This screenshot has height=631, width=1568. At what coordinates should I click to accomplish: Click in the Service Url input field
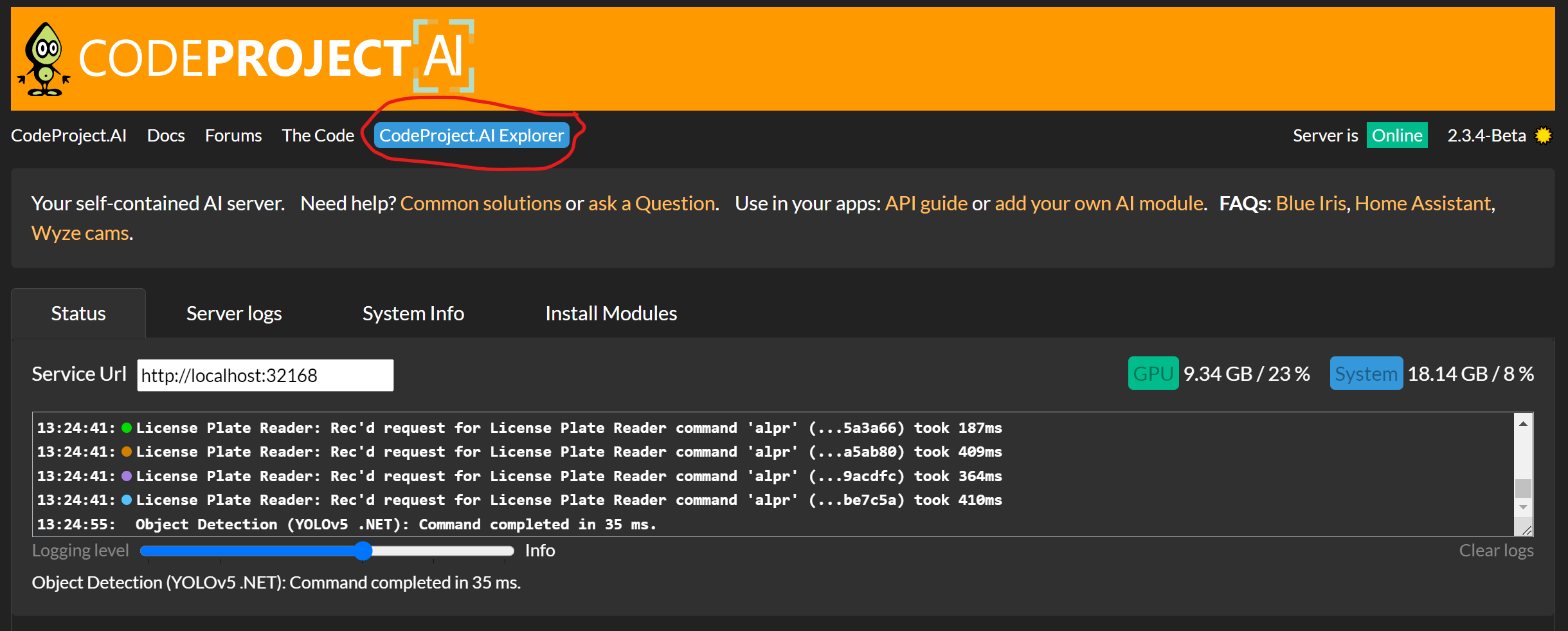click(x=265, y=375)
